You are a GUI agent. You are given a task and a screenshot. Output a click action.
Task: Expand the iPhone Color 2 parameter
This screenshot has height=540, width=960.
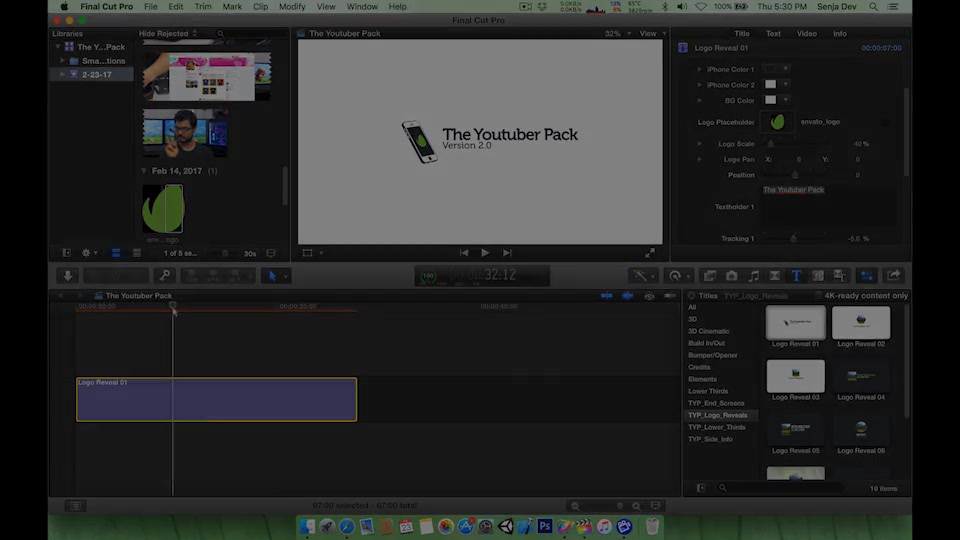[x=699, y=84]
